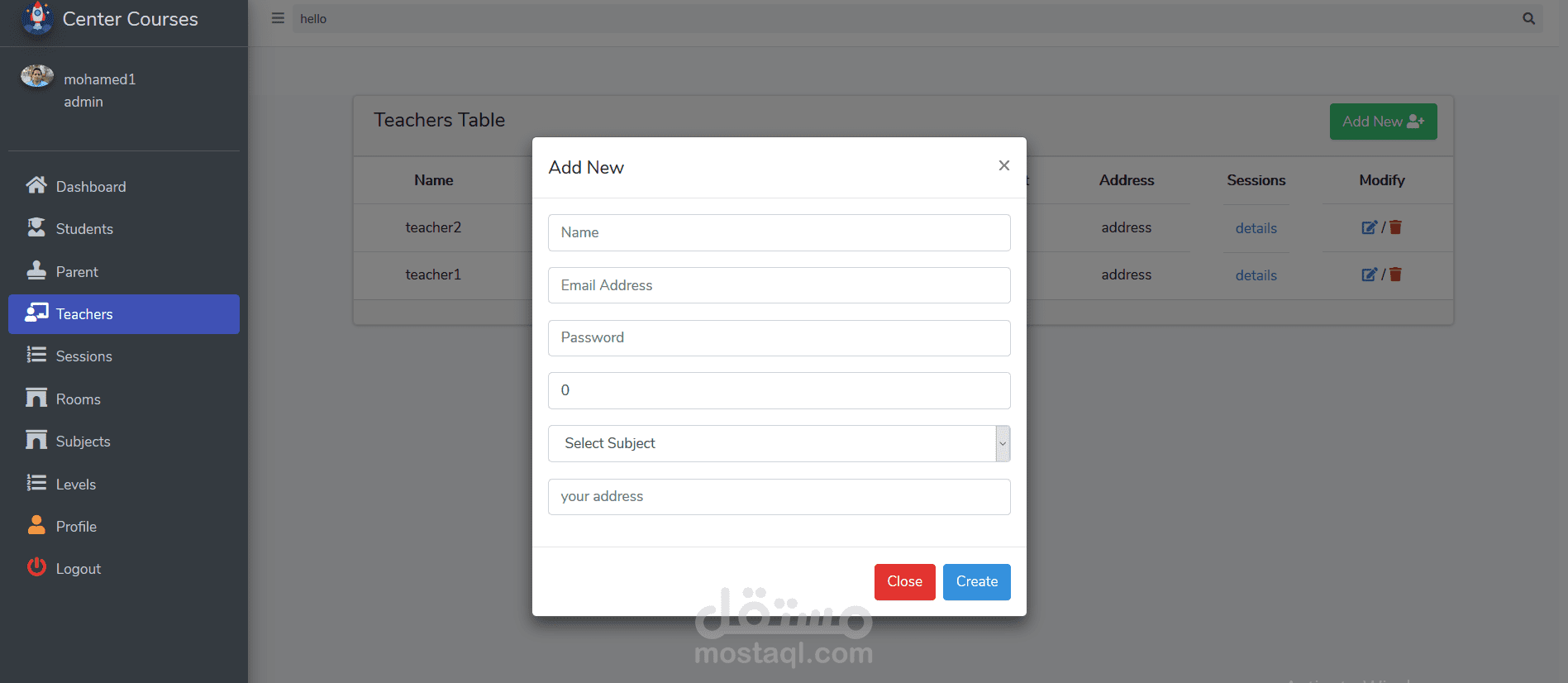Open Dashboard from the sidebar
The width and height of the screenshot is (1568, 683).
click(91, 187)
